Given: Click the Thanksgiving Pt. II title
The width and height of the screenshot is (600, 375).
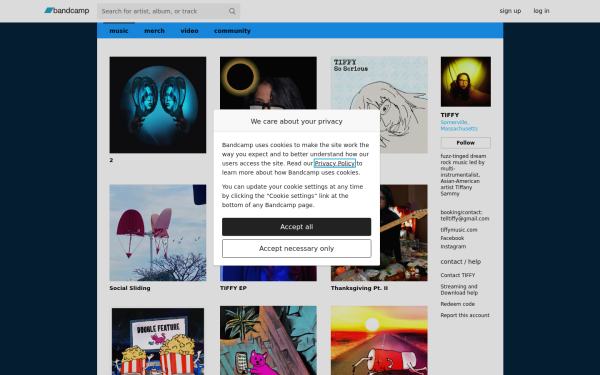Looking at the screenshot, I should click(359, 288).
